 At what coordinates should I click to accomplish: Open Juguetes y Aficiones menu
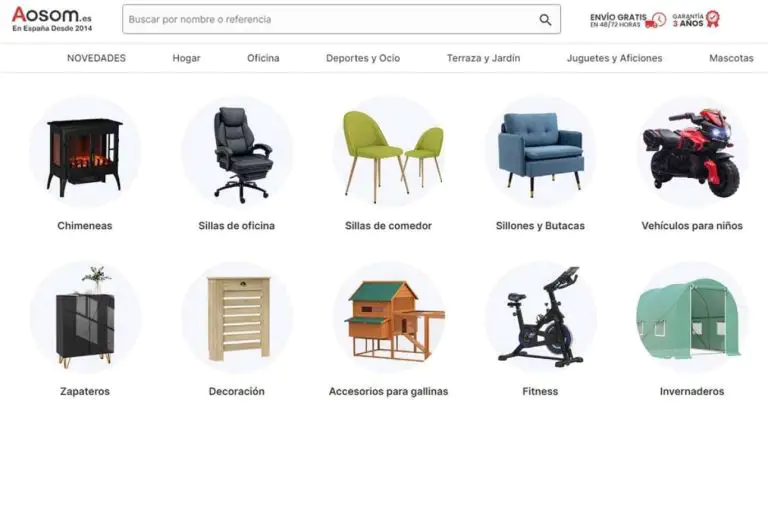[x=614, y=58]
